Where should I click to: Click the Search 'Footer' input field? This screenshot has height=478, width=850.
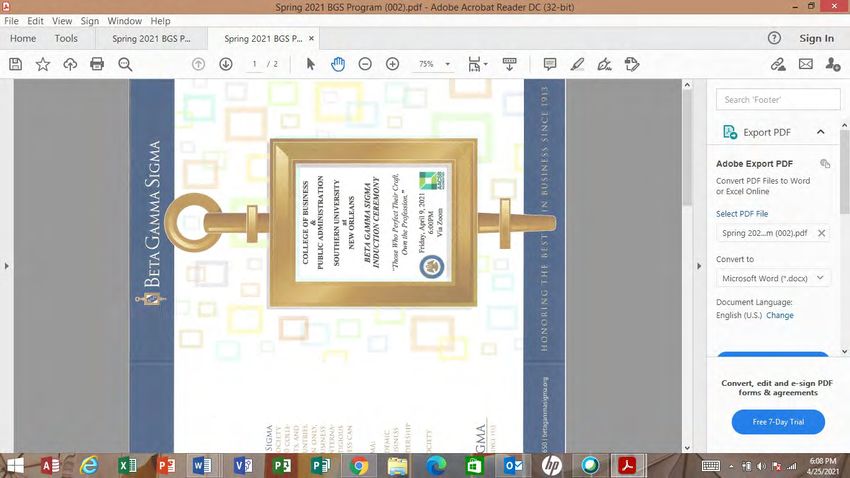pos(778,100)
